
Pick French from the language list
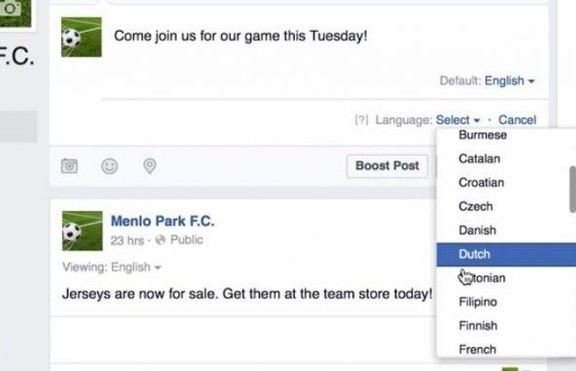(477, 349)
